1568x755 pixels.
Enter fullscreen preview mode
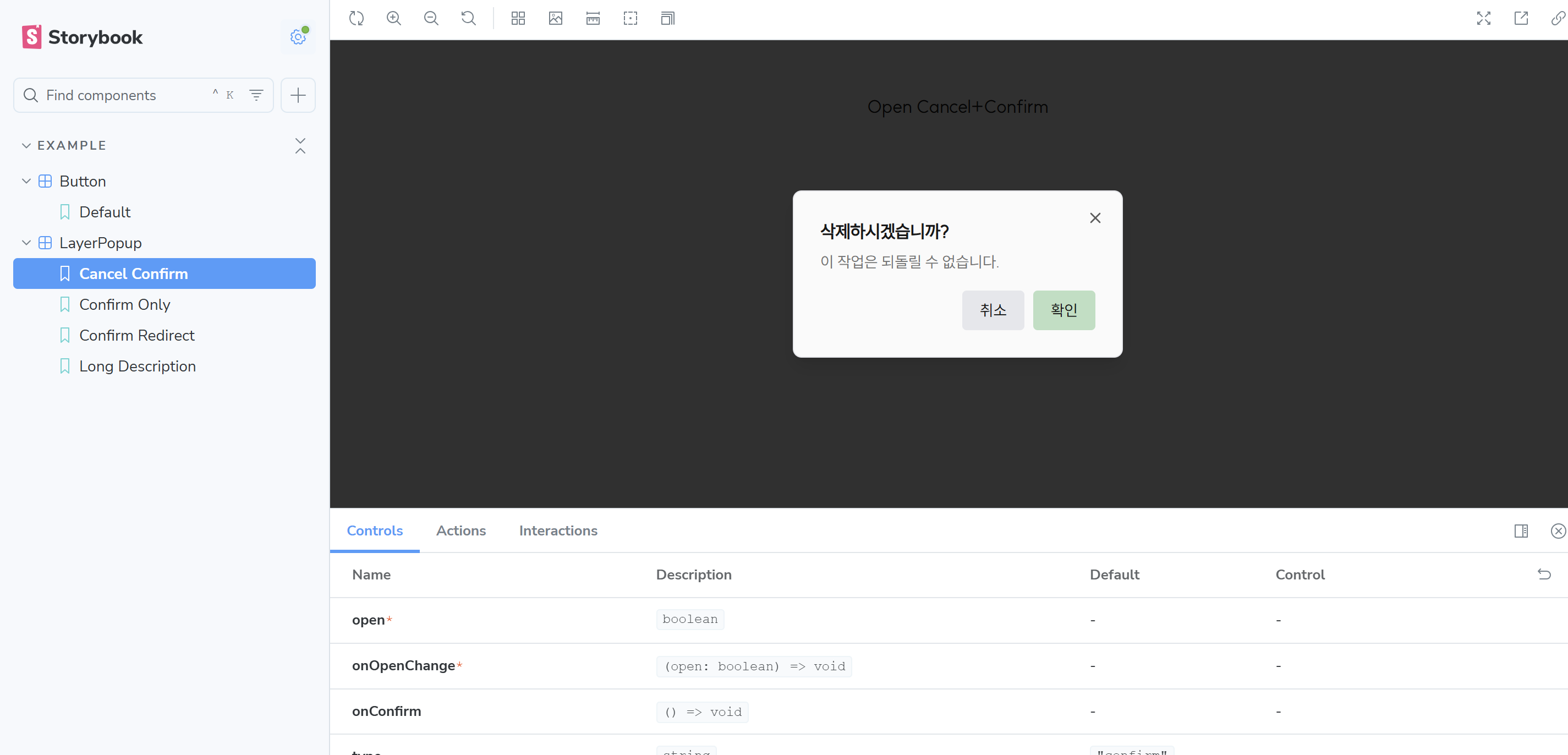1483,18
